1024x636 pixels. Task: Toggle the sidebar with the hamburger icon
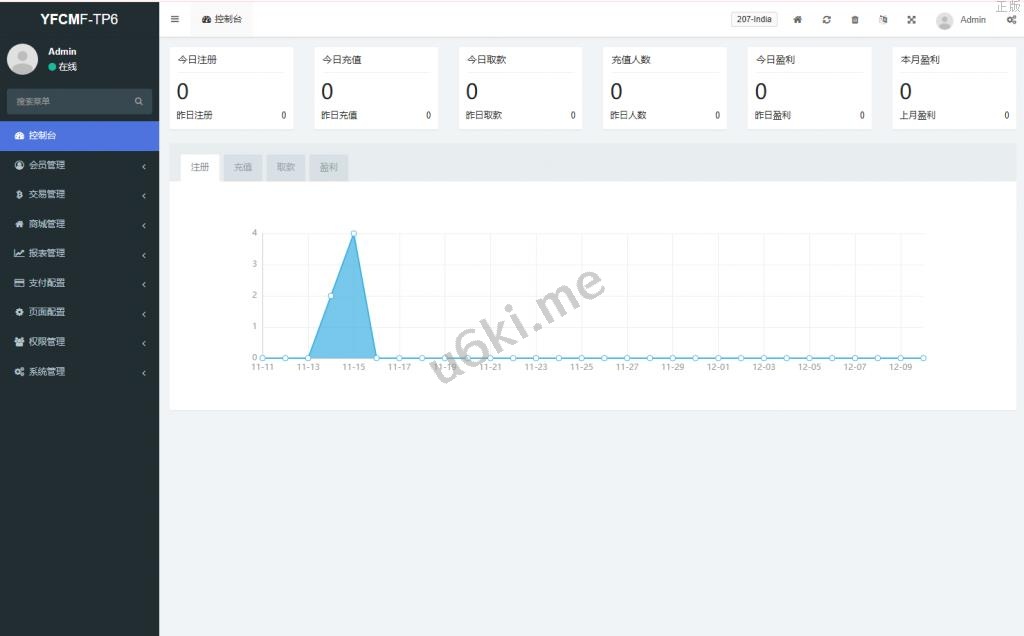tap(175, 19)
